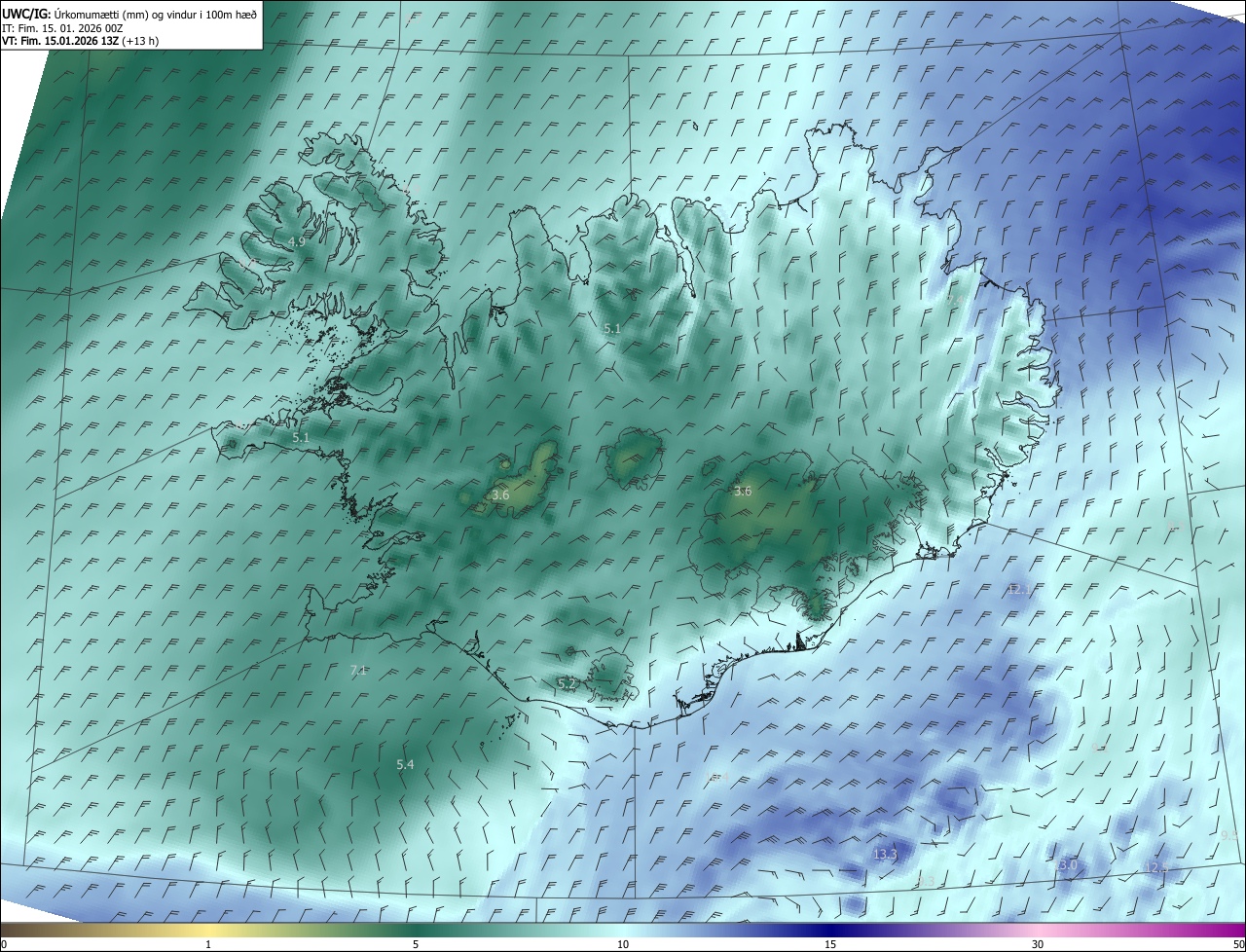Click the 5.1 value on Snæfellsnes peninsula
The image size is (1246, 952).
(301, 438)
